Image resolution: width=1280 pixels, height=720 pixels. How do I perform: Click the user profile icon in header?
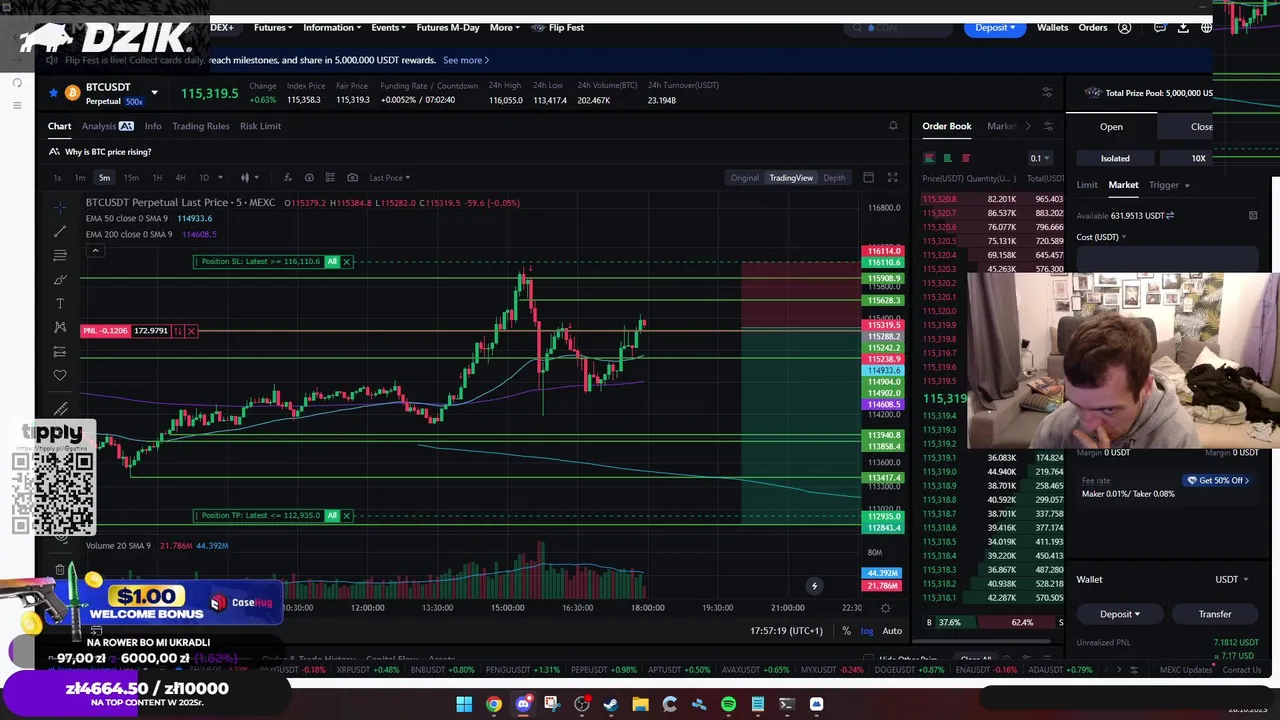tap(1125, 28)
